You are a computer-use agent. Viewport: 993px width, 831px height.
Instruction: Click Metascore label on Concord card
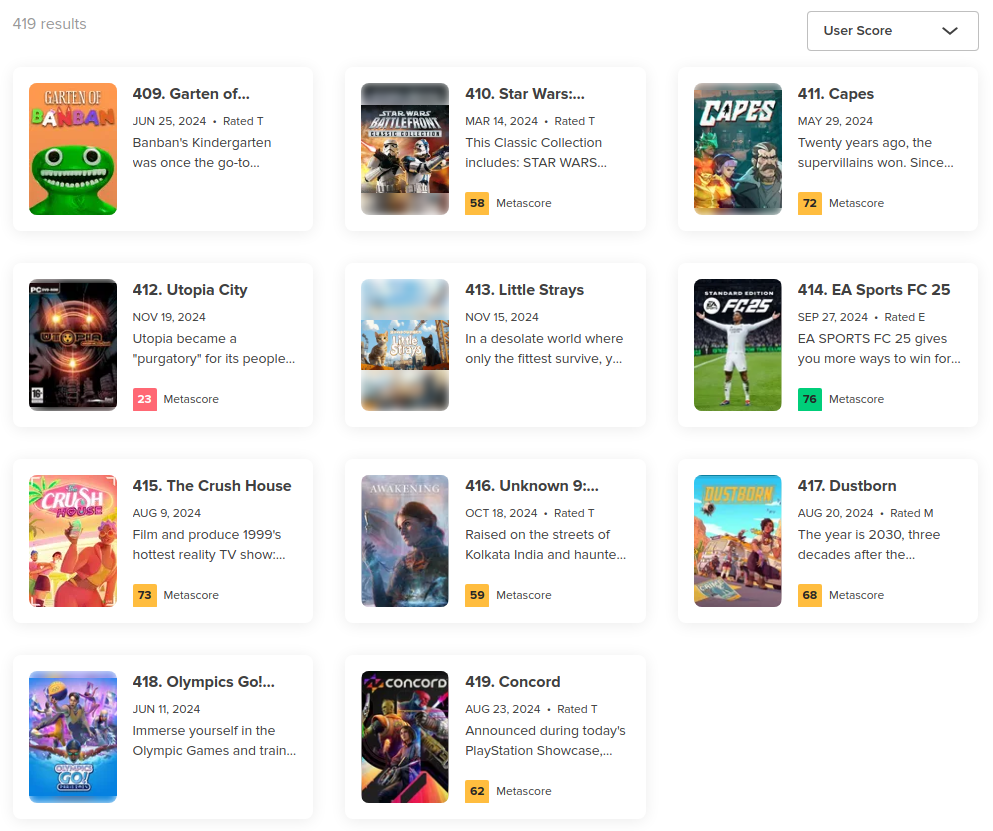[523, 791]
